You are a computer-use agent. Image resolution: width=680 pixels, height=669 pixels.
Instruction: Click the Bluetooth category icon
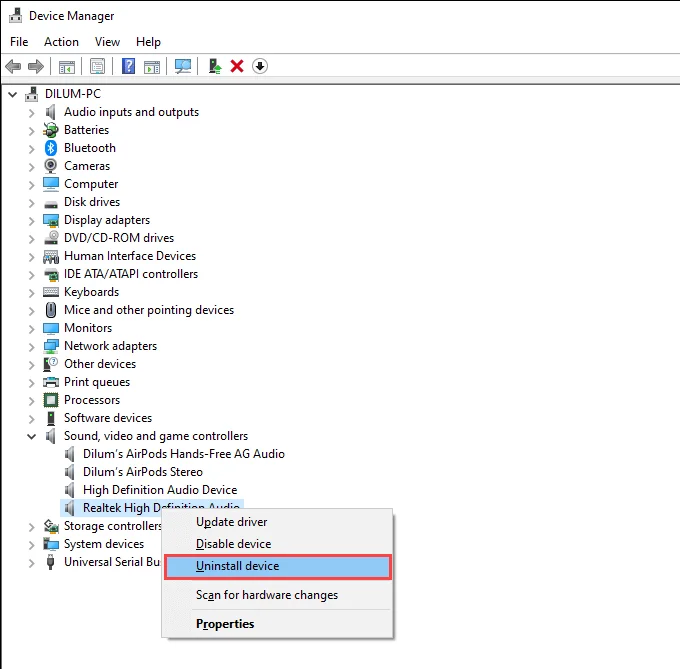(51, 148)
